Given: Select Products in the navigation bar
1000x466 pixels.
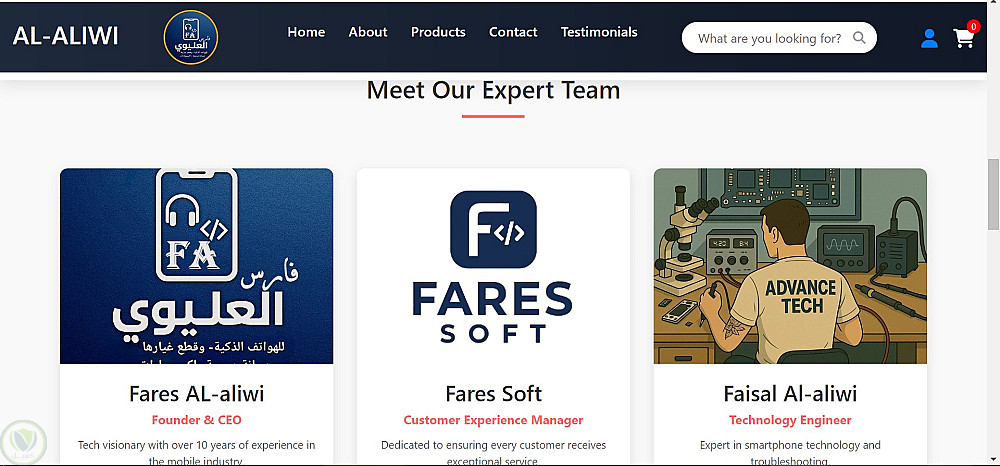Looking at the screenshot, I should (x=438, y=32).
